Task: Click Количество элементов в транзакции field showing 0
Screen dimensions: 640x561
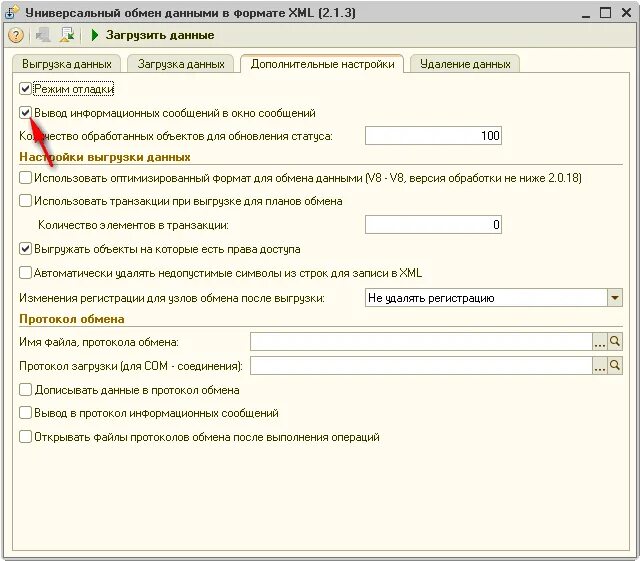Action: [x=433, y=225]
